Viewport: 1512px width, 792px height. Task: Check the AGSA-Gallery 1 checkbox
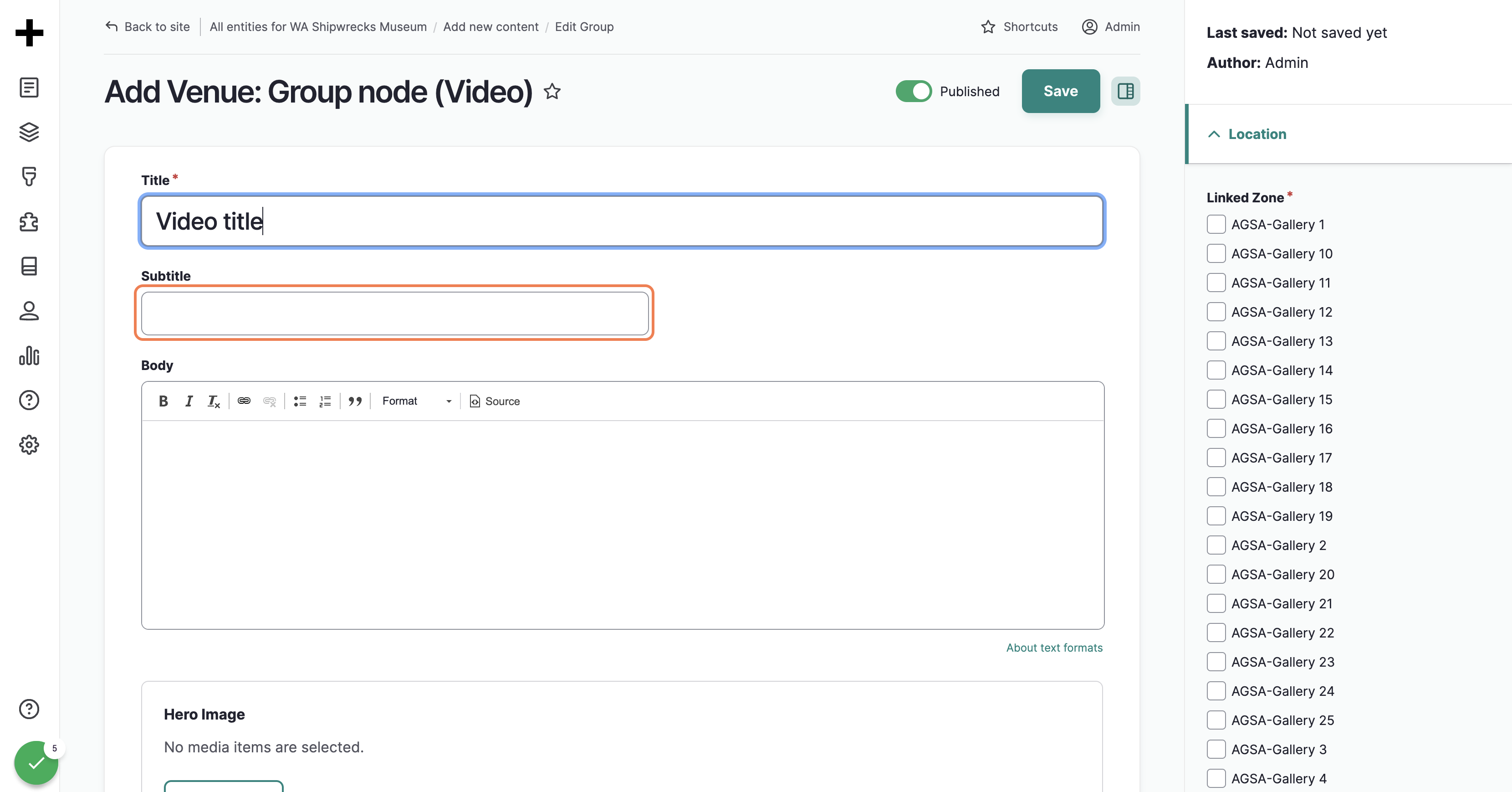(x=1216, y=224)
